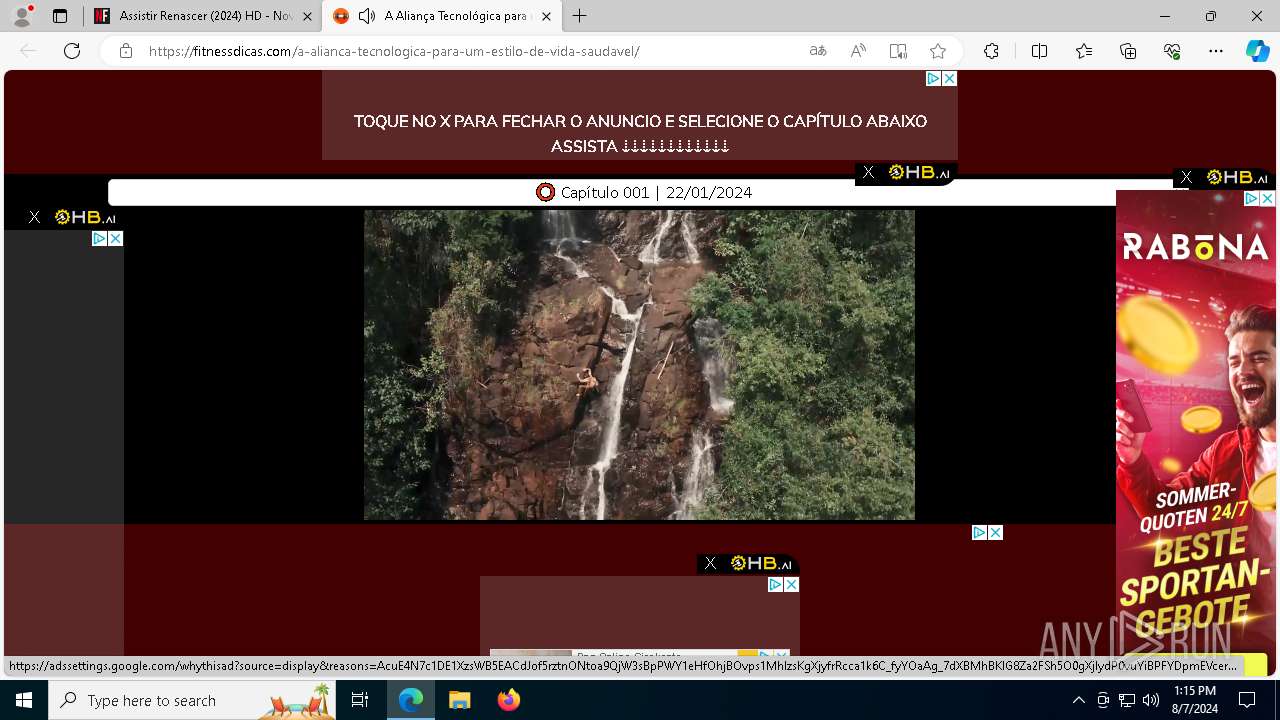Close the left sidebar ad
The width and height of the screenshot is (1280, 720).
pos(116,238)
